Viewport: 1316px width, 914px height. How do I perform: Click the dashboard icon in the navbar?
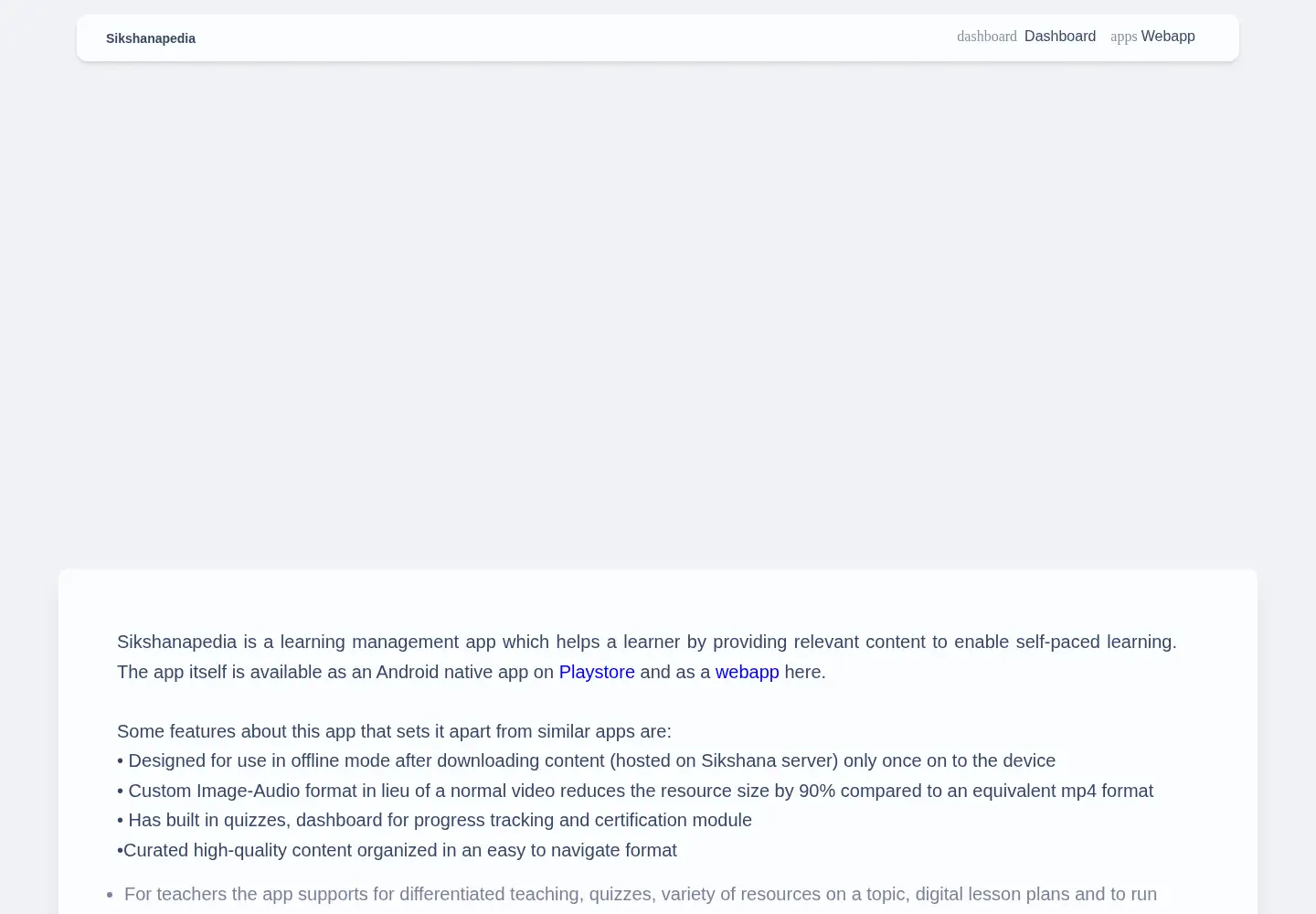(x=987, y=37)
